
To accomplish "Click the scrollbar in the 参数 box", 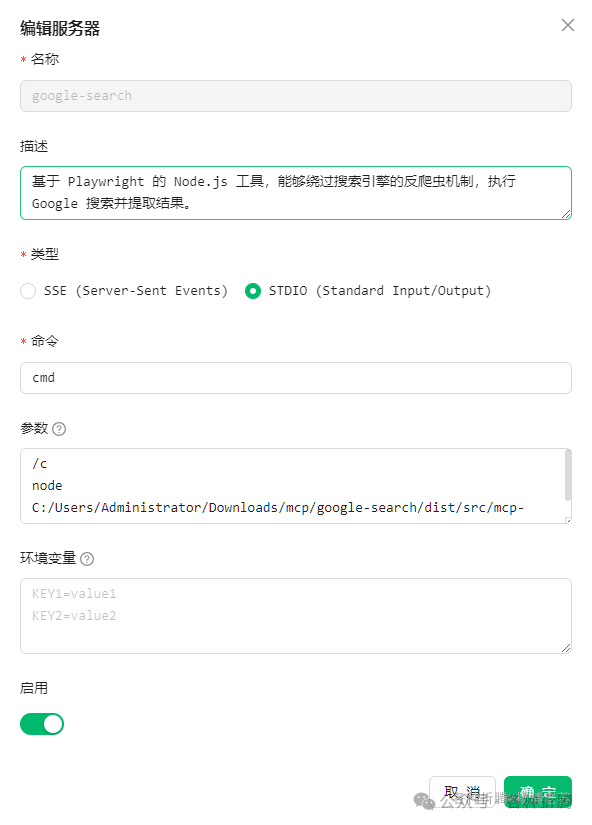I will click(x=568, y=475).
